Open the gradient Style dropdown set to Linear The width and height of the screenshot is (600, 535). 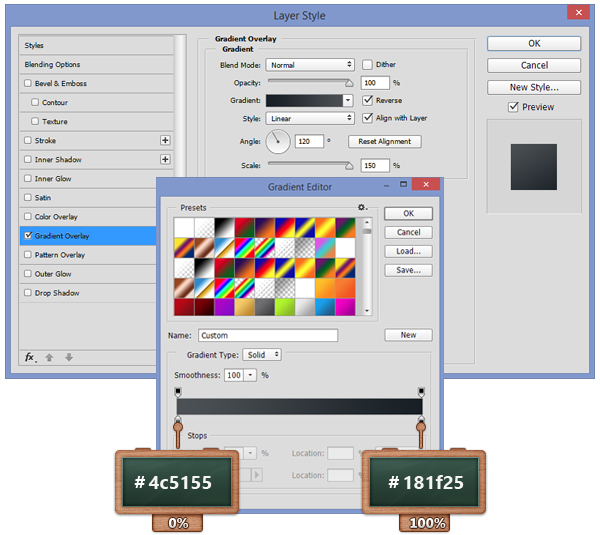tap(310, 119)
